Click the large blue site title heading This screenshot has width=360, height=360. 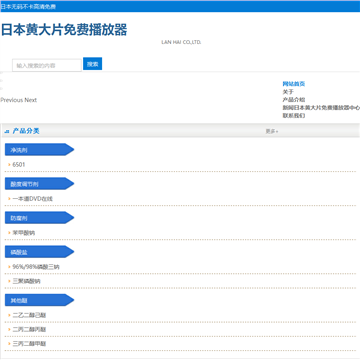point(64,30)
